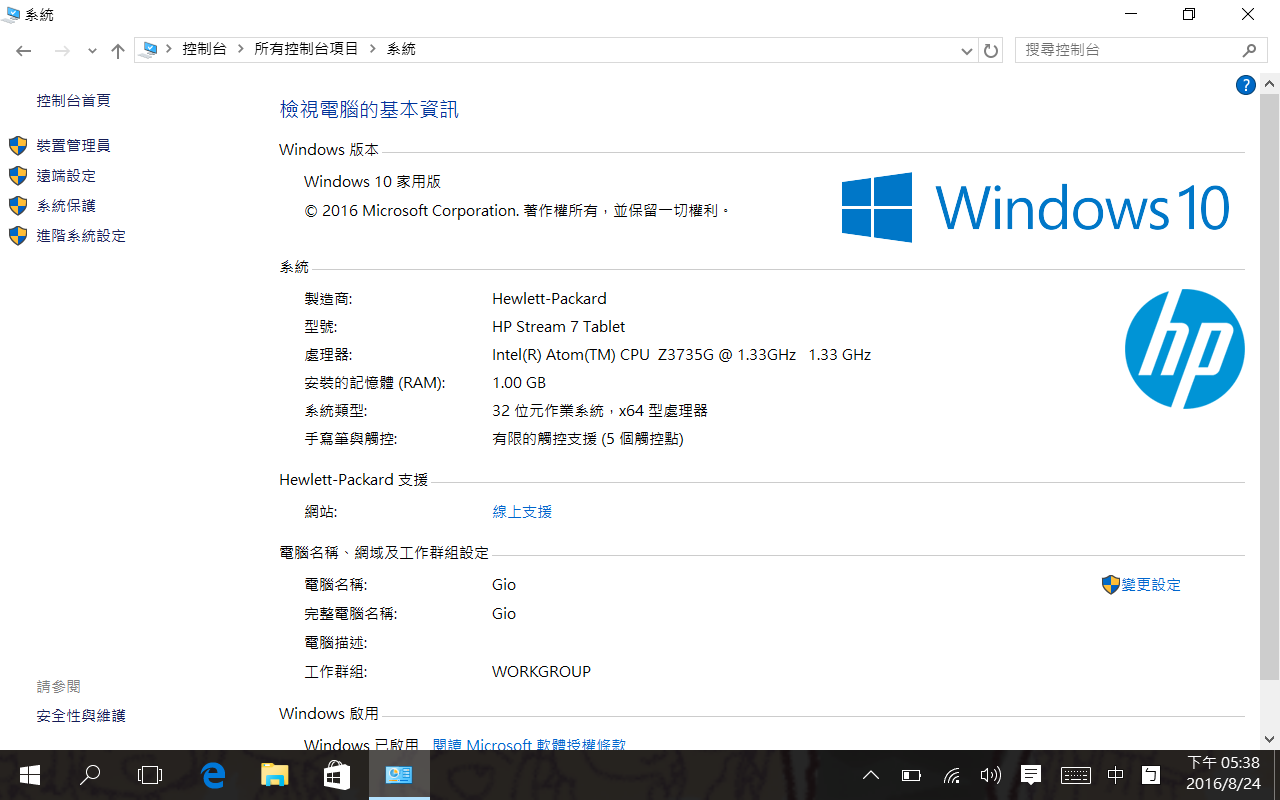This screenshot has height=800, width=1280.
Task: Click the scrollbar down arrow
Action: (x=1269, y=740)
